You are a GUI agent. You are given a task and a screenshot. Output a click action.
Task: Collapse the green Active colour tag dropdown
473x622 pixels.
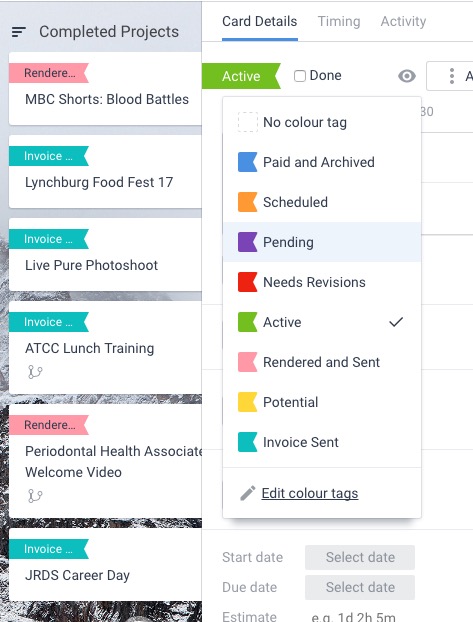click(x=241, y=76)
